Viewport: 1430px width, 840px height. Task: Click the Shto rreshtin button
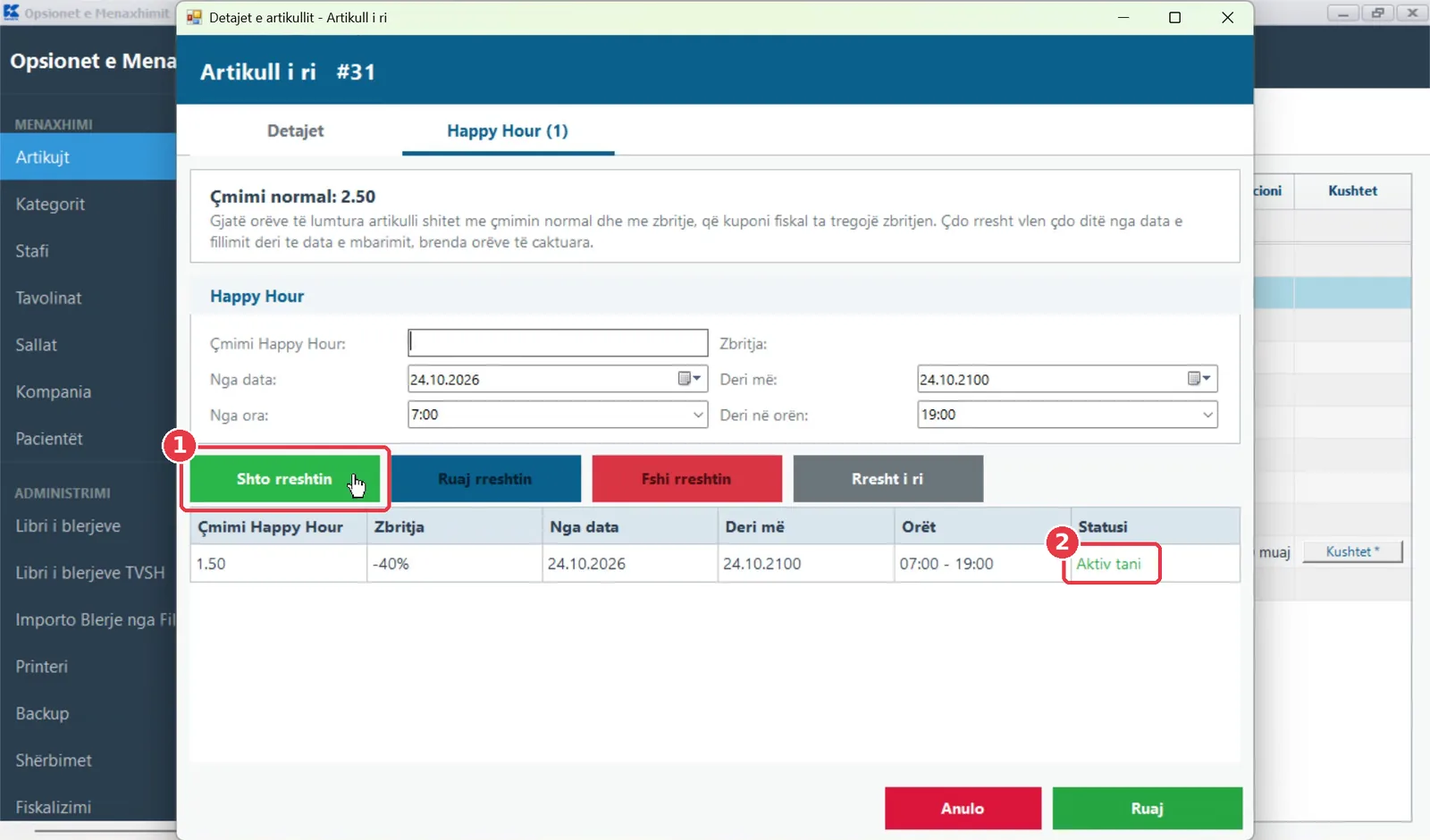[x=285, y=479]
